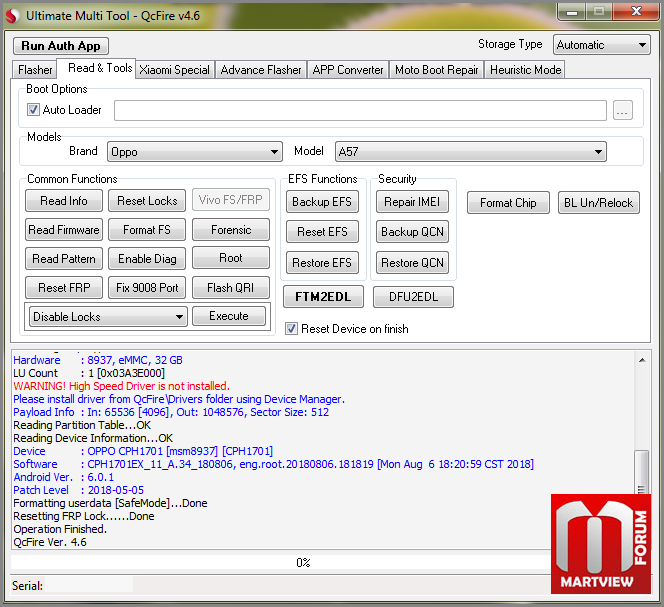Screen dimensions: 664x607
Task: Click the 'LU Count : 1 [0x03A3E000]' line
Action: [89, 373]
